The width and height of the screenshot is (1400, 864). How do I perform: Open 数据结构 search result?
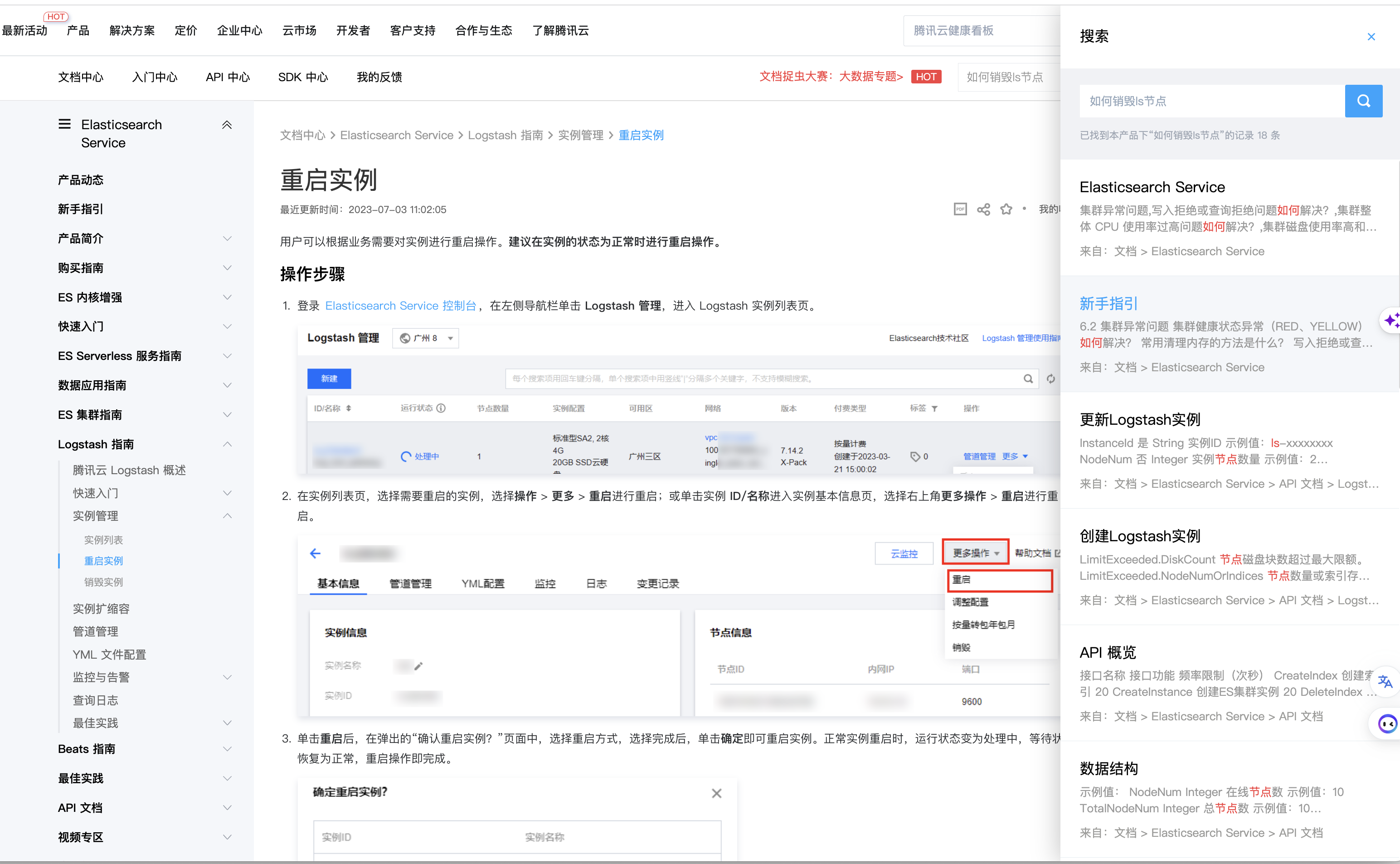point(1108,768)
